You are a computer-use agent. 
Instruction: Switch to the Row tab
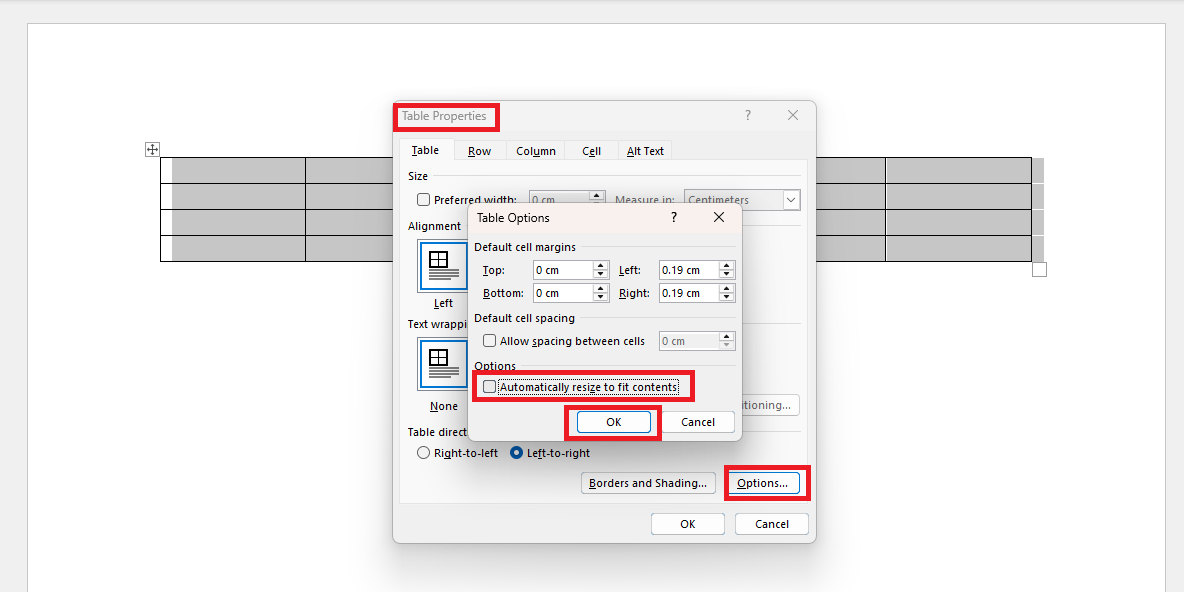pyautogui.click(x=479, y=151)
